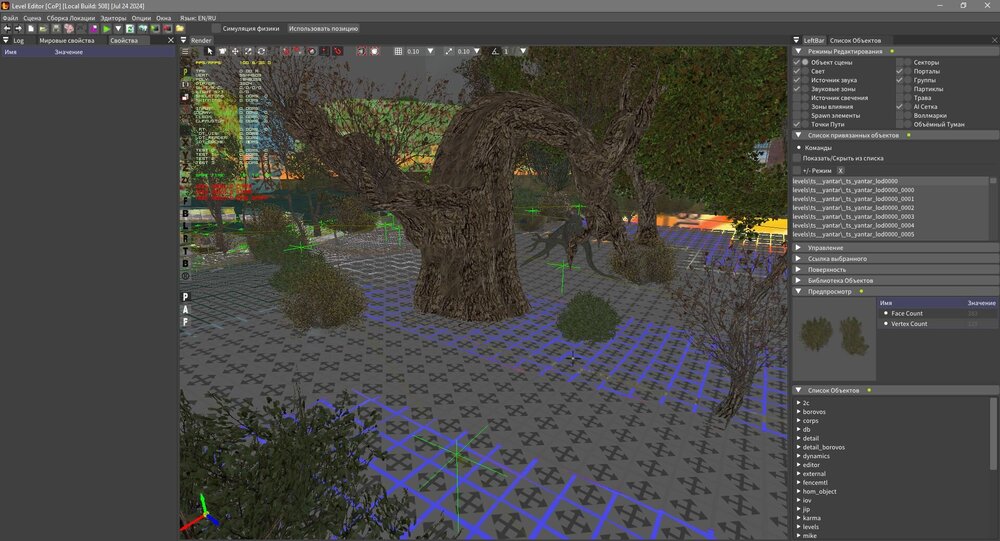
Task: Click the grid snap icon in Render toolbar
Action: [398, 51]
